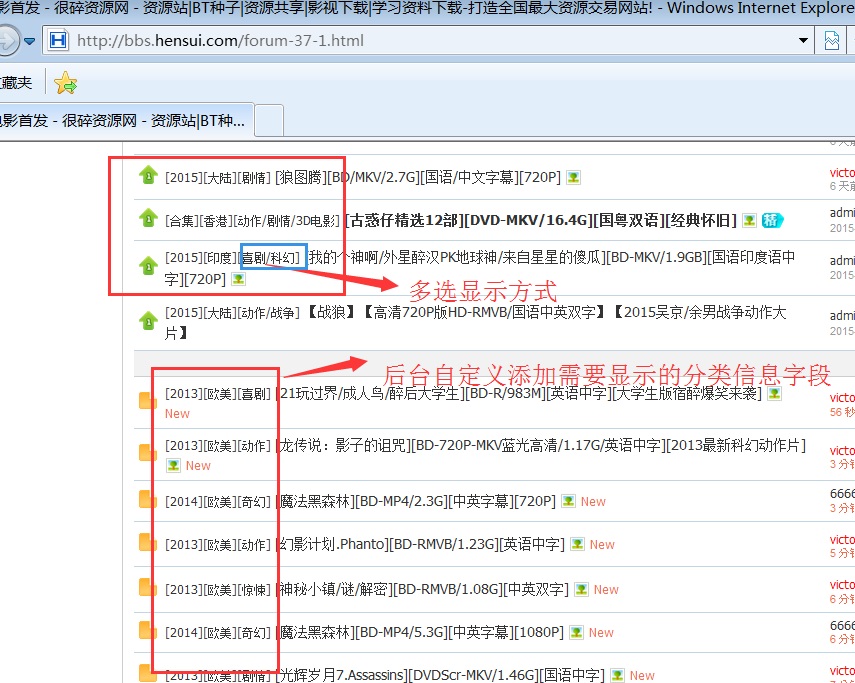Click sticky green arrow icon for 我的个神啊 thread
The image size is (855, 683).
click(x=148, y=265)
